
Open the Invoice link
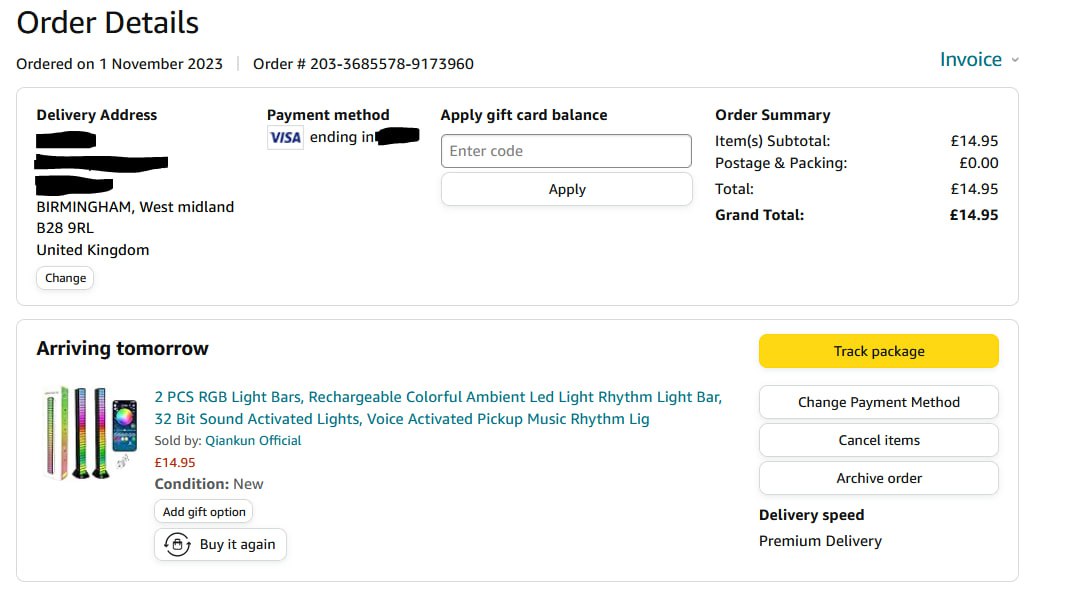tap(970, 60)
